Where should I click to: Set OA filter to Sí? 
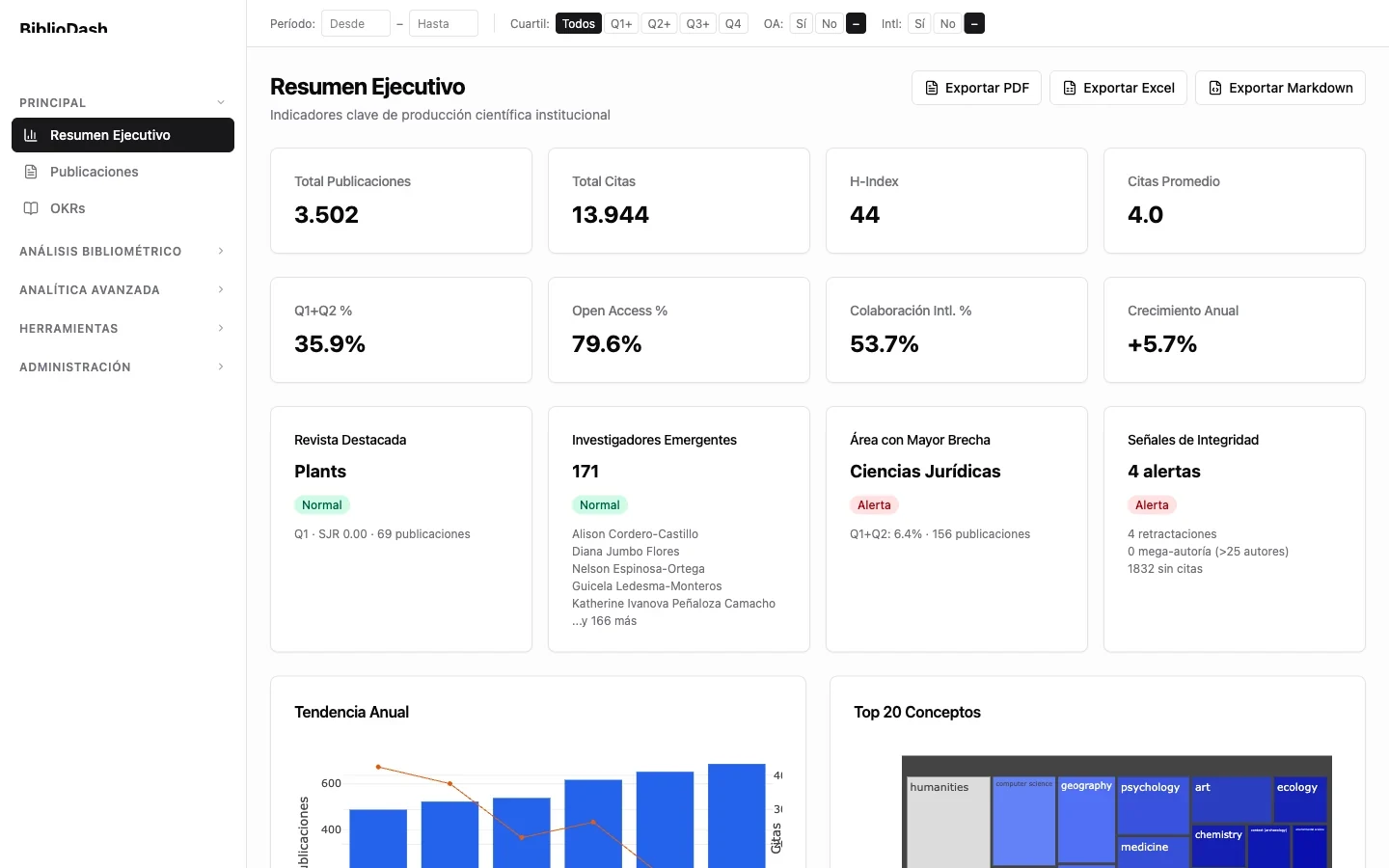[x=802, y=23]
